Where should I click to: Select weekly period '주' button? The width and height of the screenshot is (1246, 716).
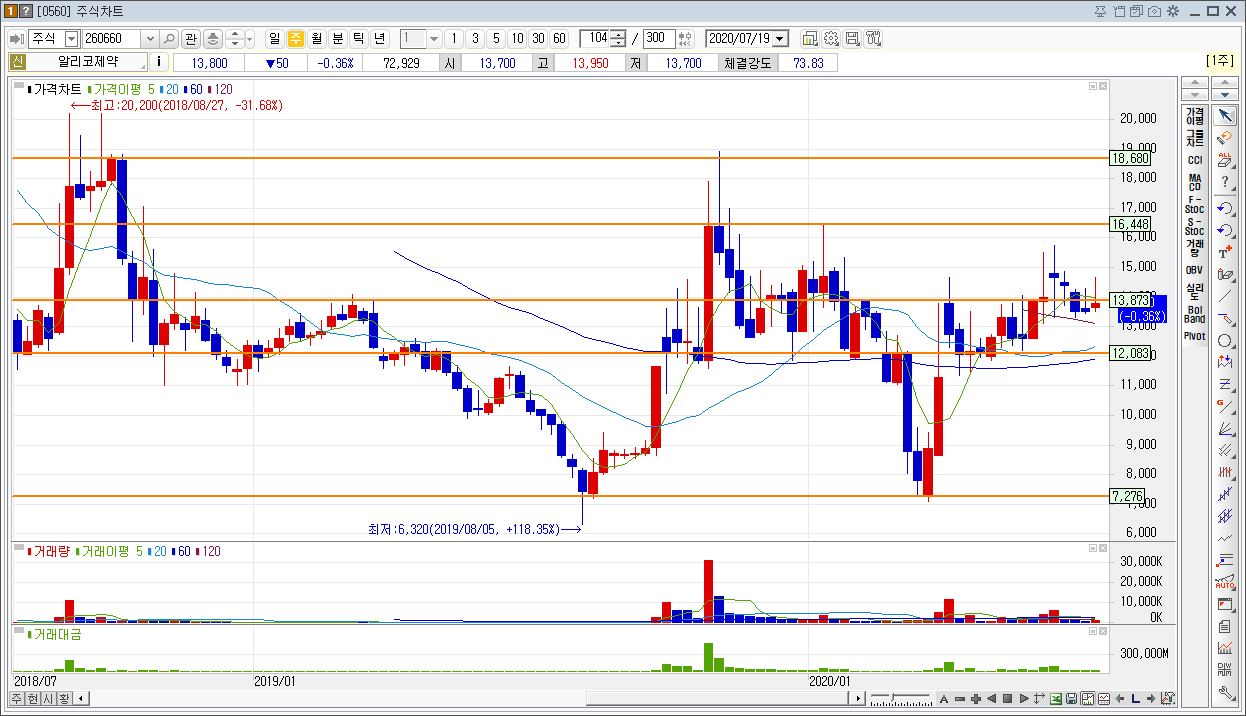pyautogui.click(x=295, y=39)
